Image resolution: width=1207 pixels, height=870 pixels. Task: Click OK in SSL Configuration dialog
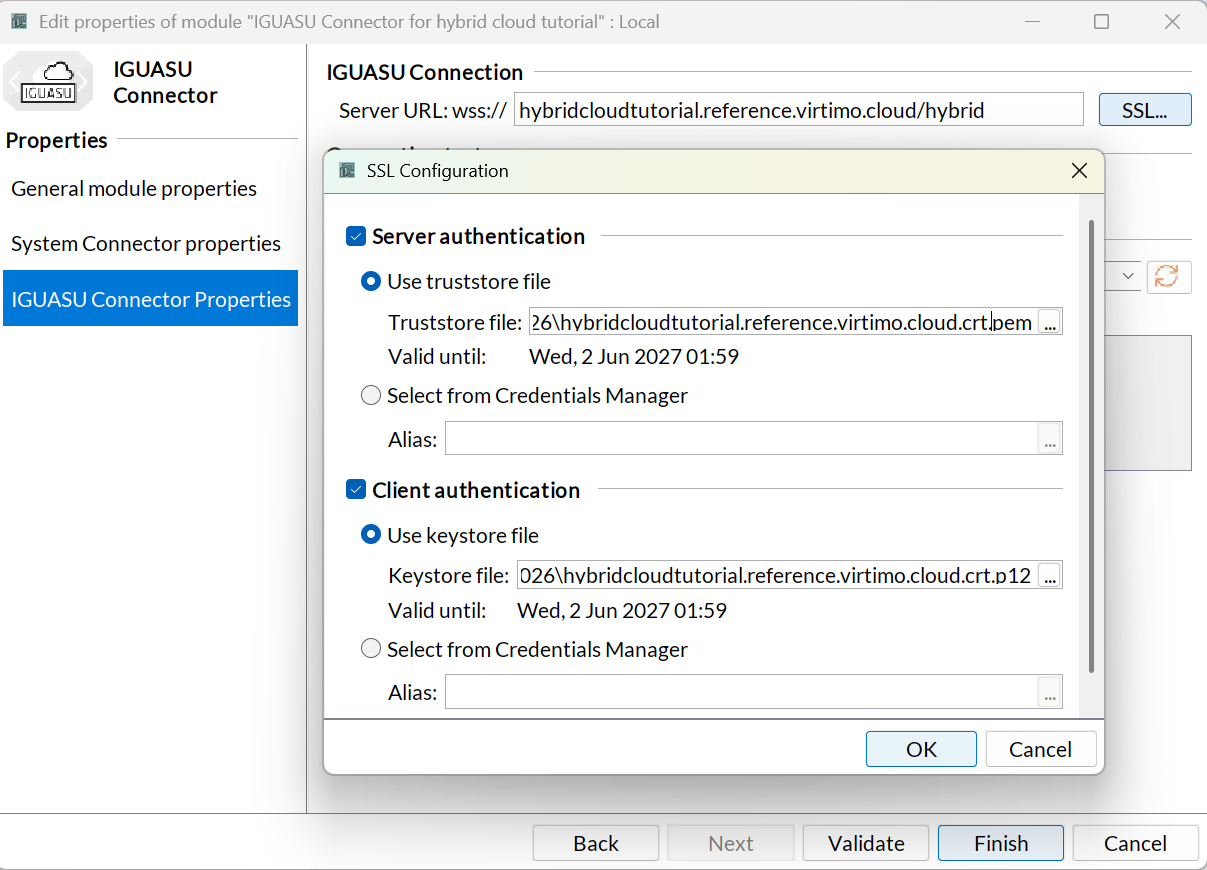pyautogui.click(x=921, y=749)
